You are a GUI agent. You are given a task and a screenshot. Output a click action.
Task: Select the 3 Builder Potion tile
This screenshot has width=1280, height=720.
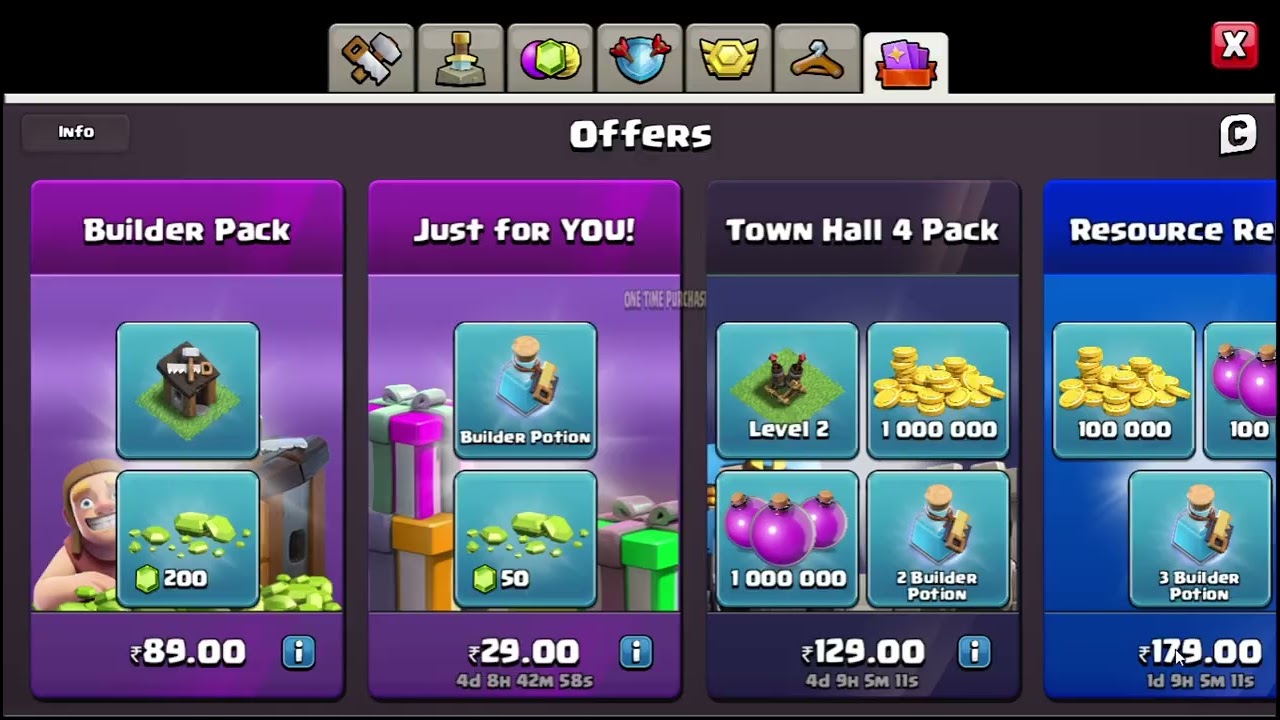click(1200, 540)
